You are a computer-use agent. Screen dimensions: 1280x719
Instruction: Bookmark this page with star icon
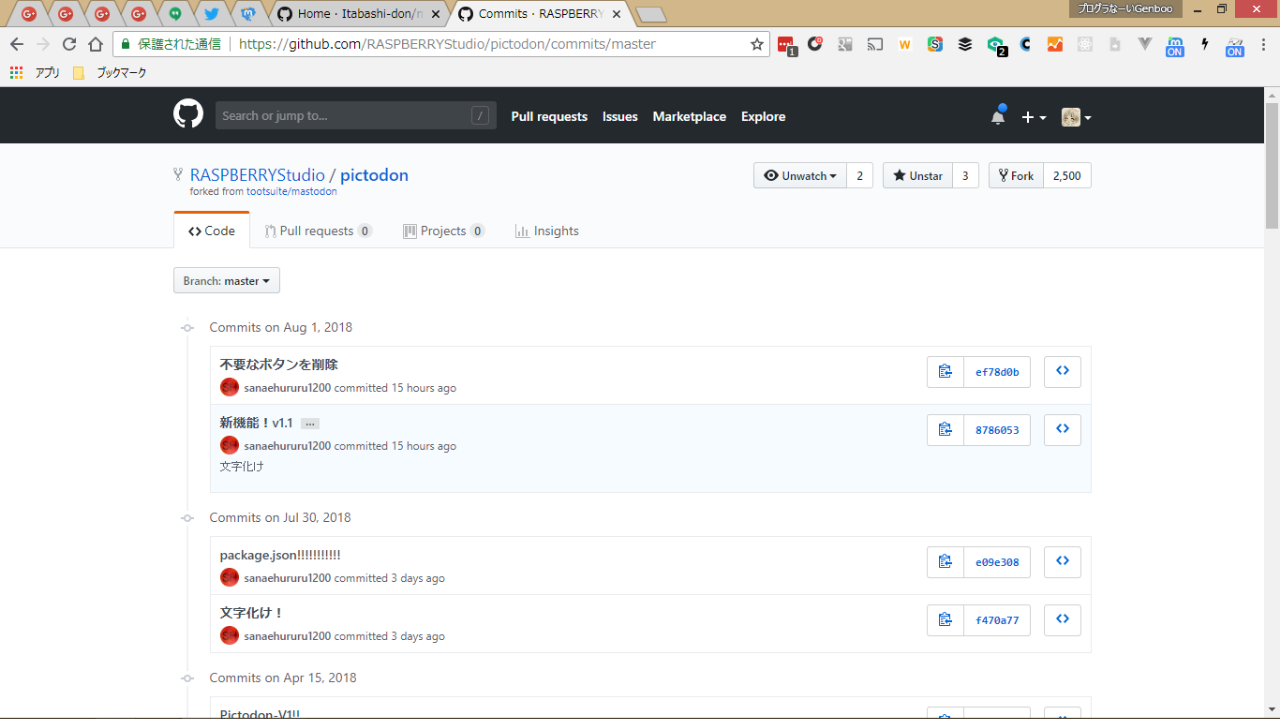(757, 44)
